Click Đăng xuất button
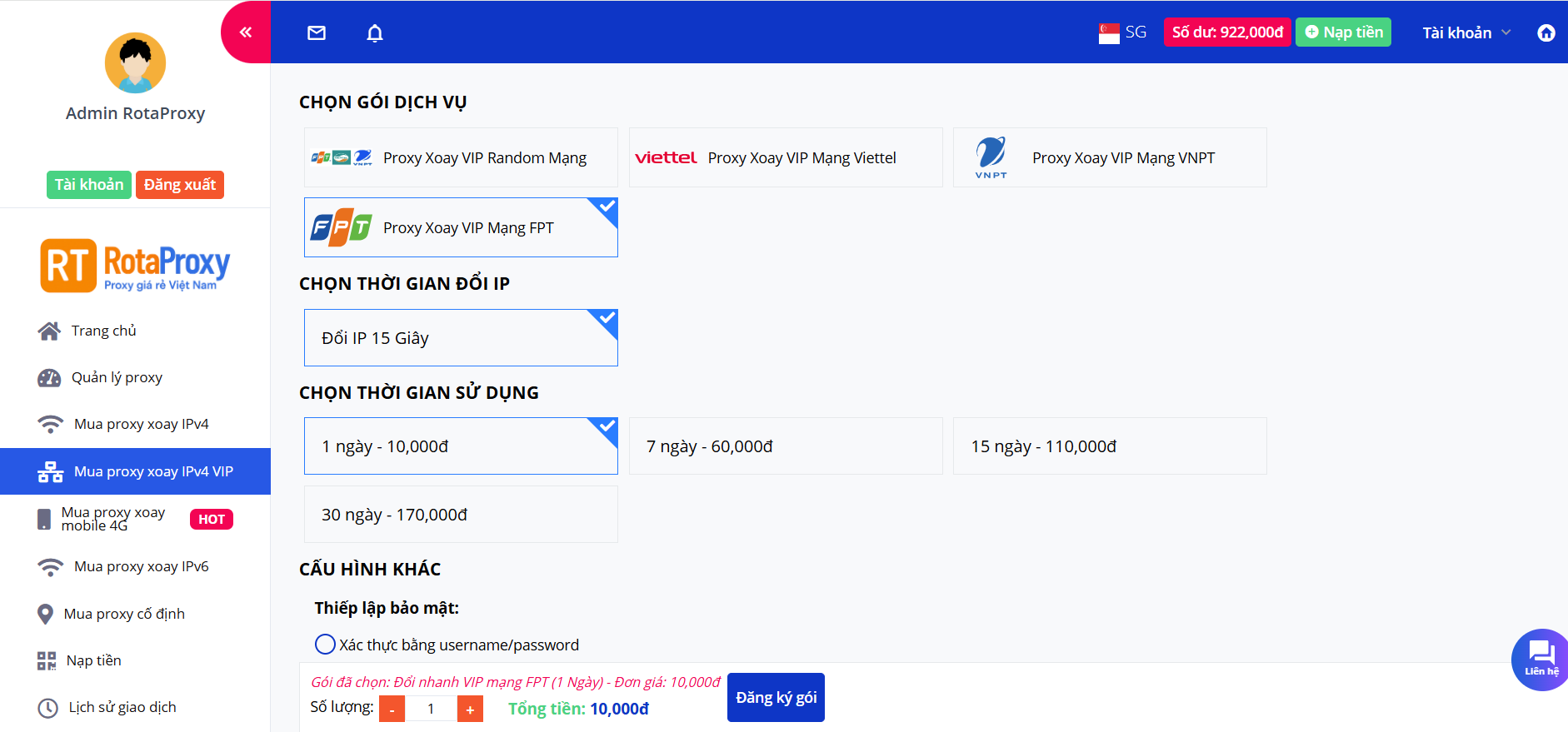 [x=180, y=185]
